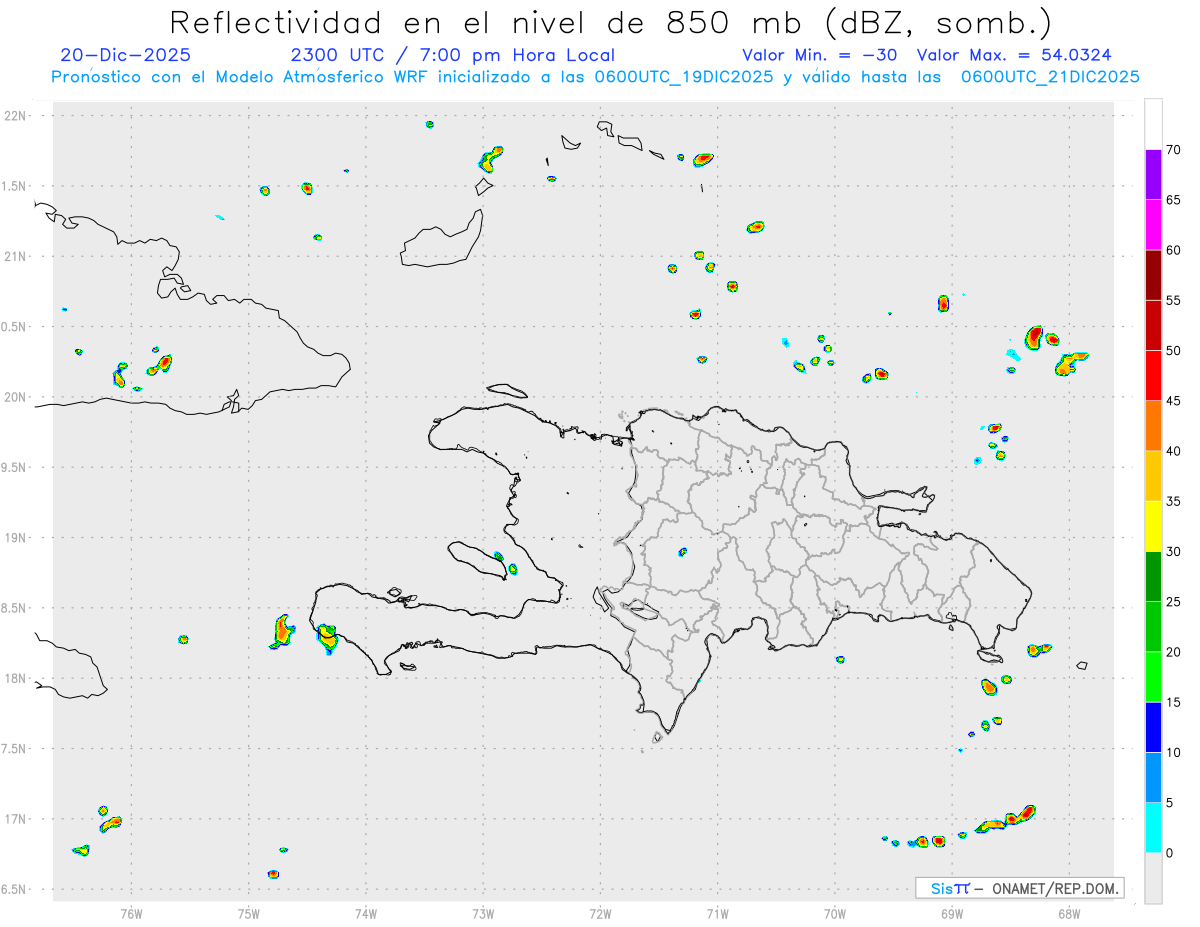Screen dimensions: 1200x927
Task: Click the '20N' latitude tick label
Action: [x=14, y=397]
